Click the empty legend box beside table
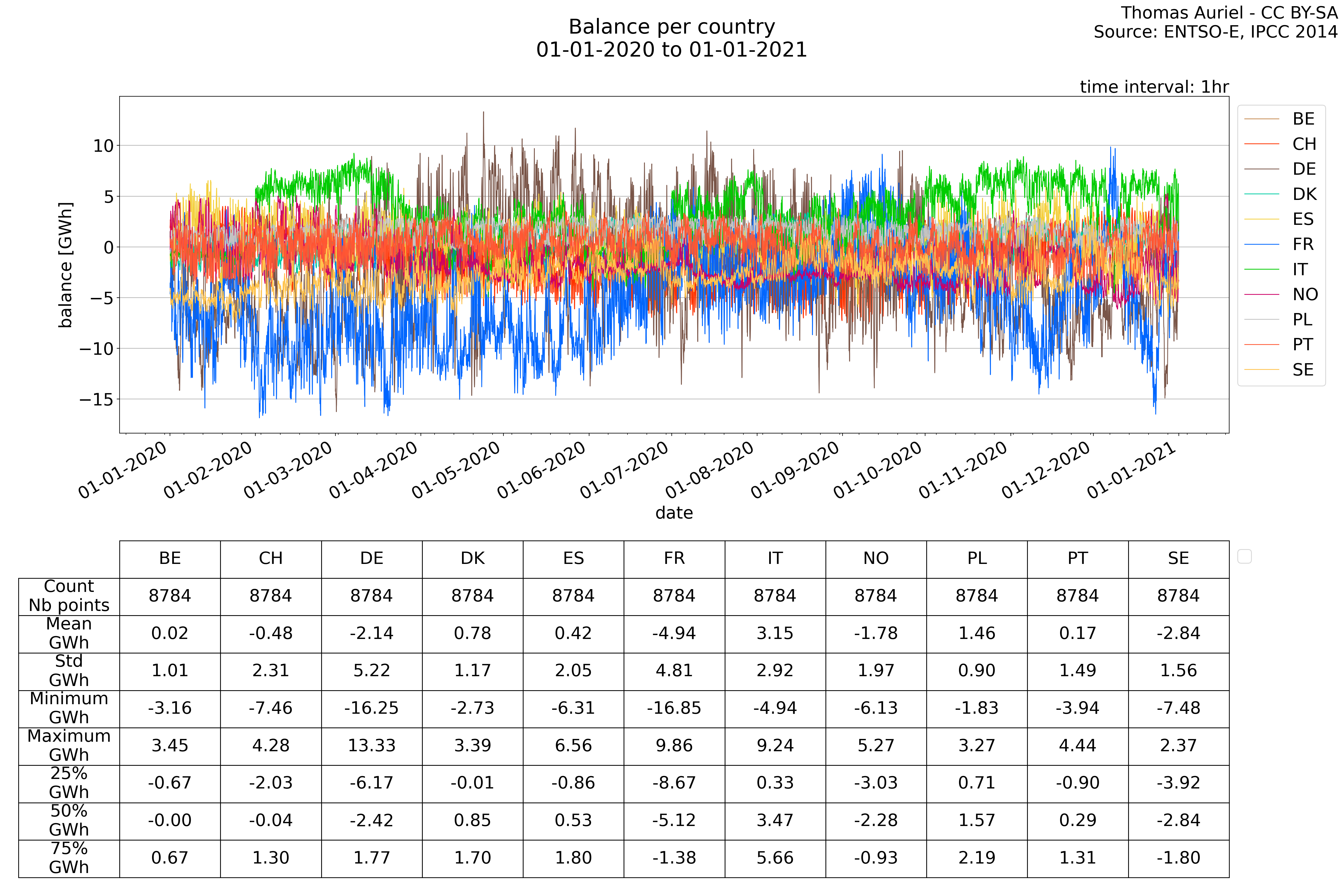This screenshot has width=1344, height=896. (1244, 556)
